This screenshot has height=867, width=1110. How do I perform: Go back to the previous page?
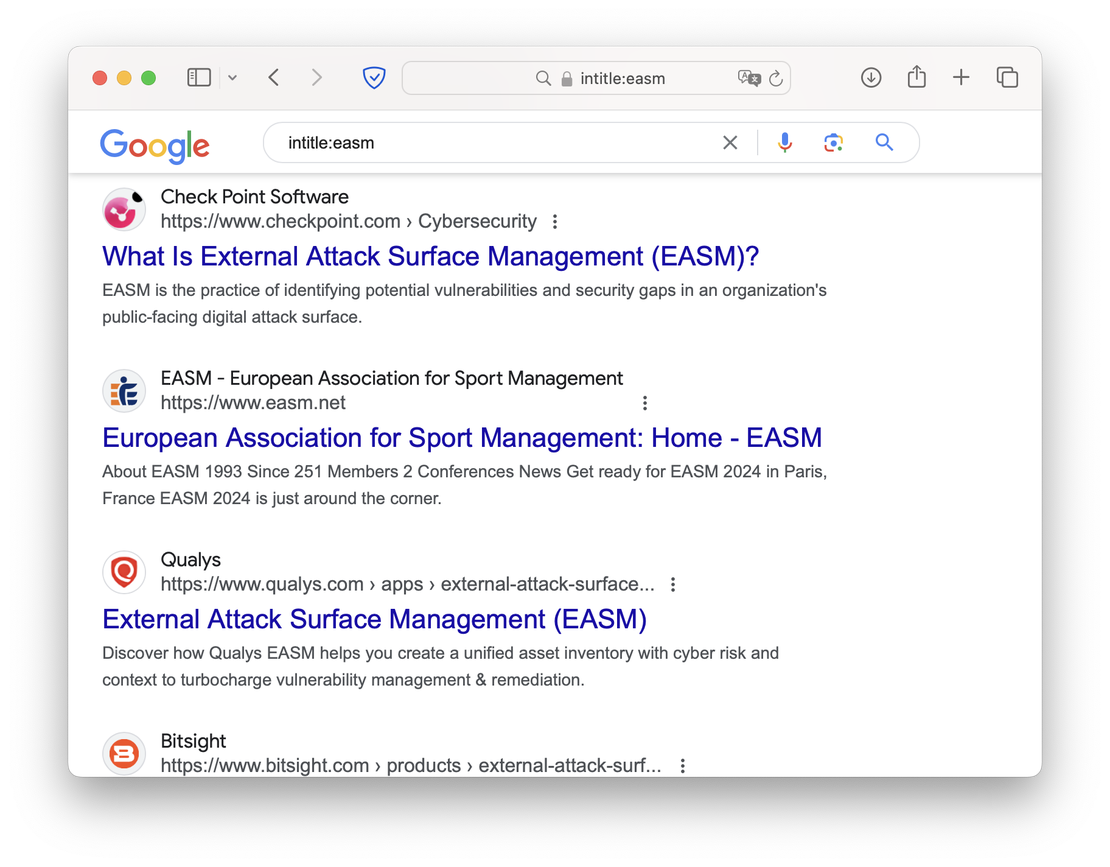274,78
